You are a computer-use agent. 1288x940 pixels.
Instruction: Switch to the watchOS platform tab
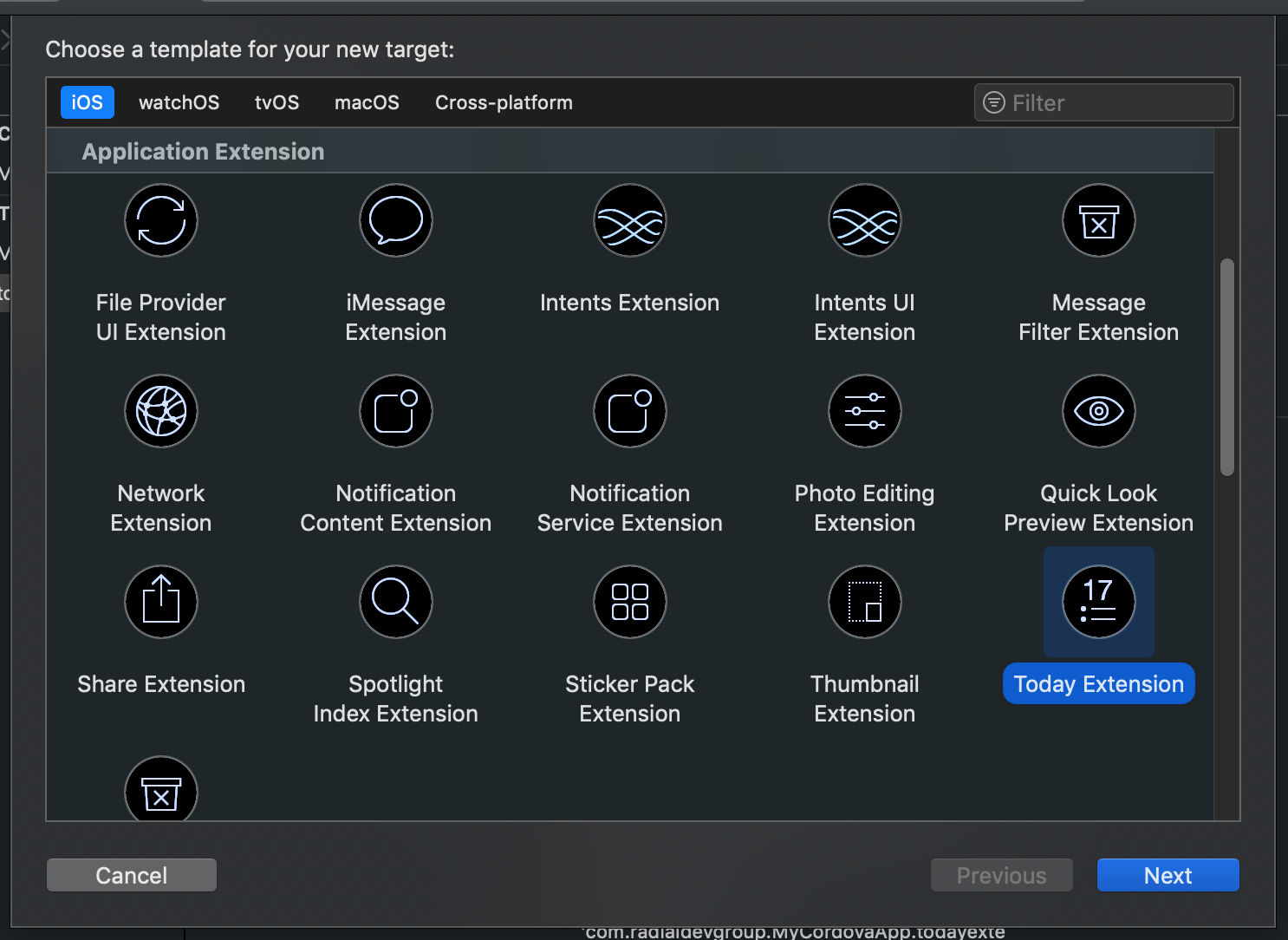pos(179,102)
